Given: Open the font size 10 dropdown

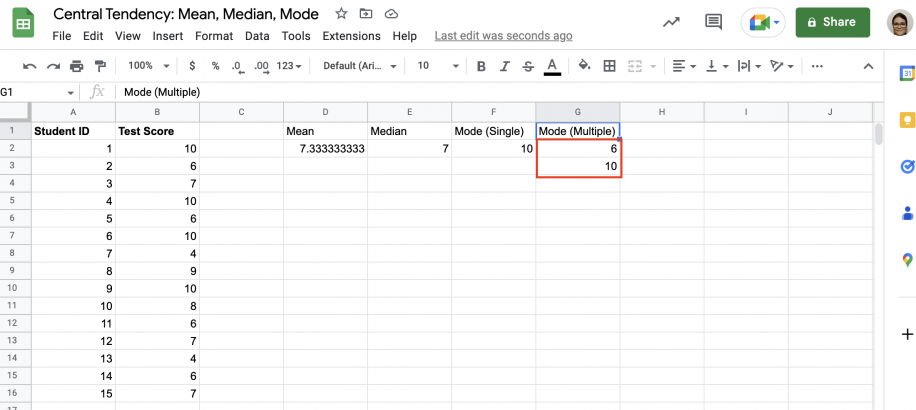Looking at the screenshot, I should pos(438,66).
